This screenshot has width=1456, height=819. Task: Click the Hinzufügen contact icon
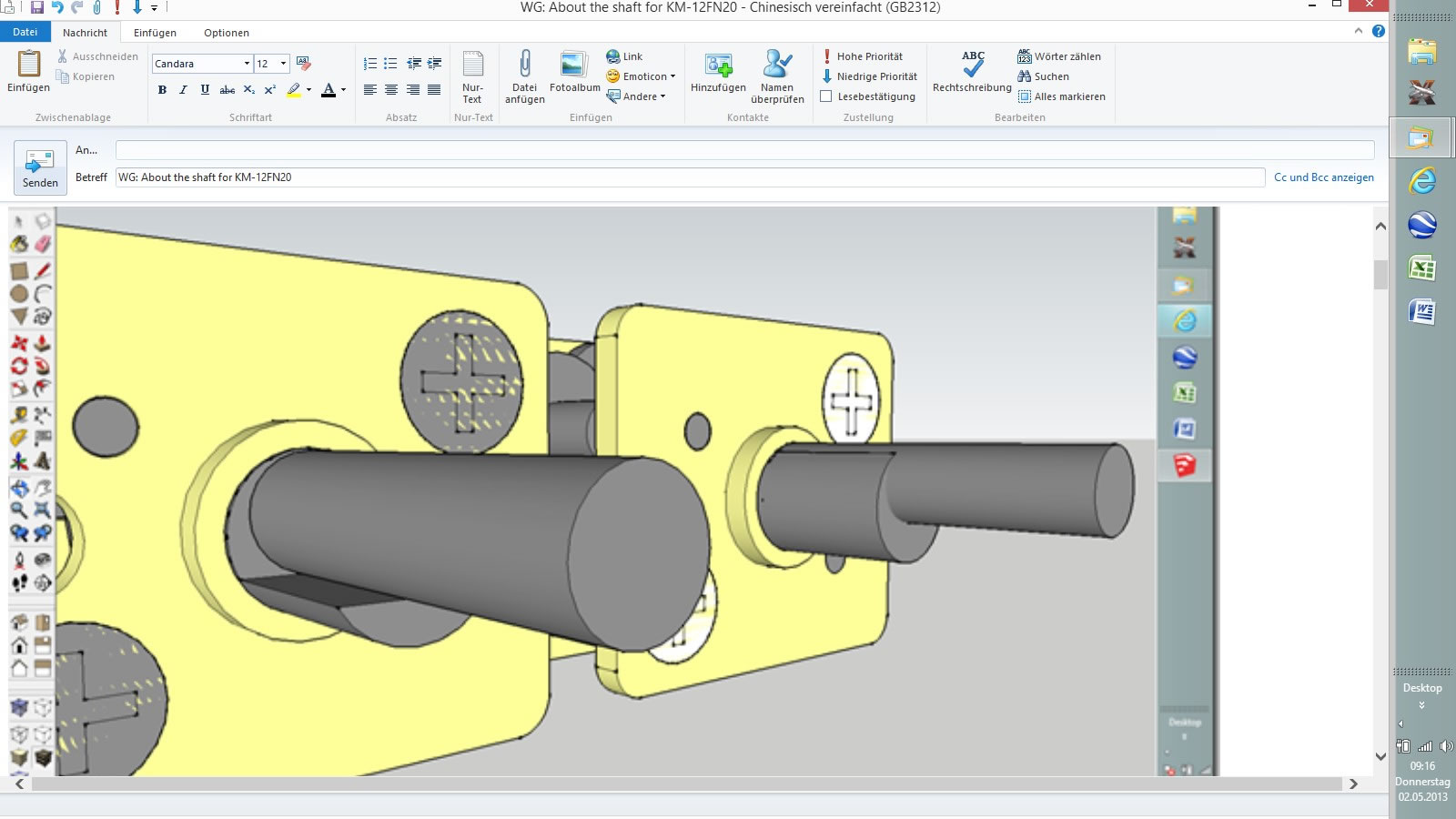718,73
